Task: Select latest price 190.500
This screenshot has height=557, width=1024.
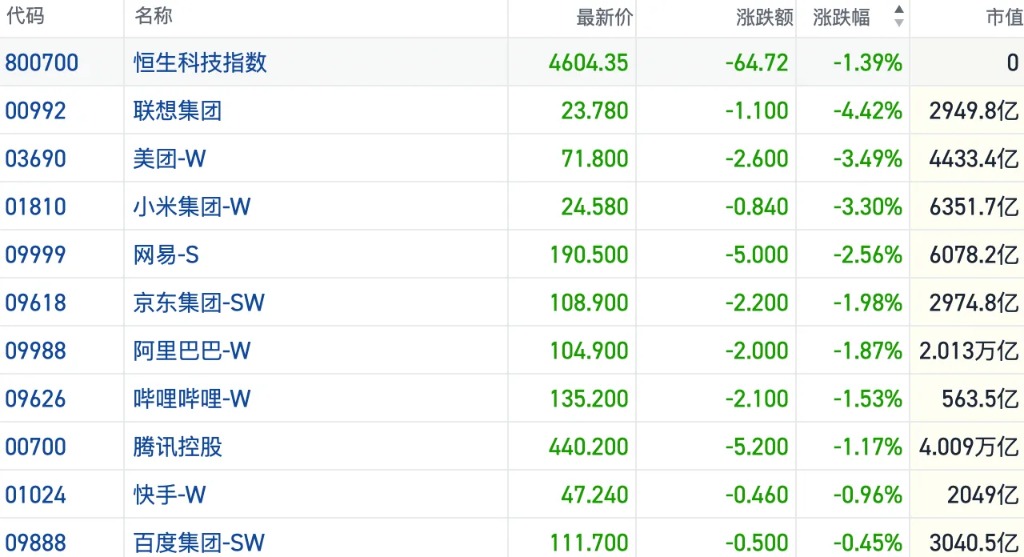Action: coord(589,255)
